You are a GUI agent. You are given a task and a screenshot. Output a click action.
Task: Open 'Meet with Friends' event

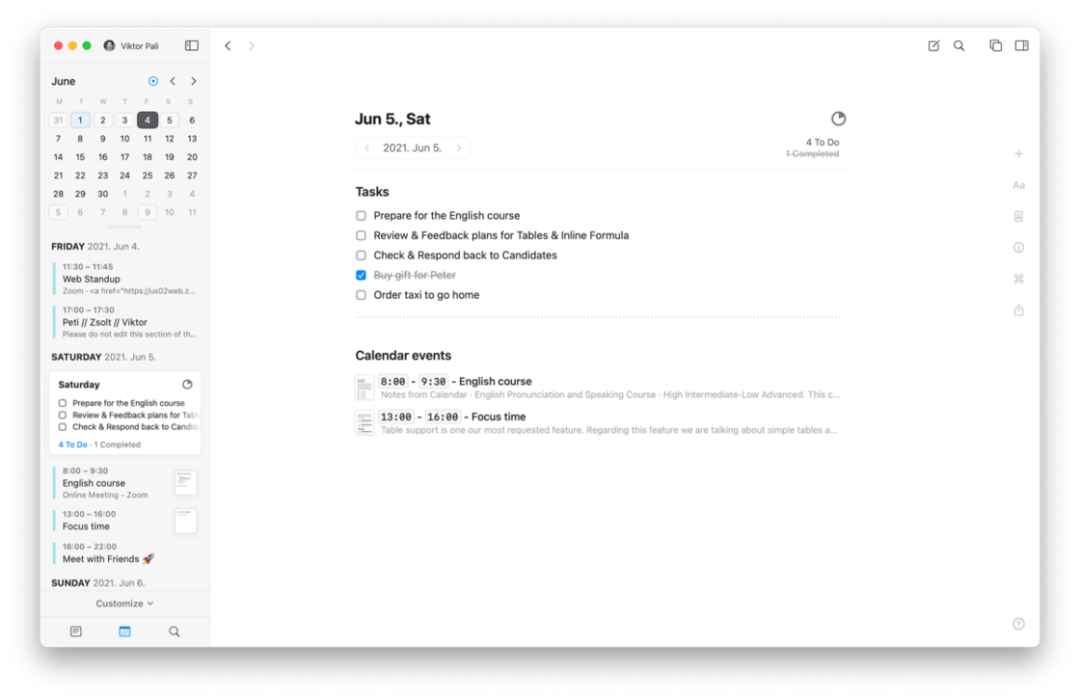click(126, 553)
